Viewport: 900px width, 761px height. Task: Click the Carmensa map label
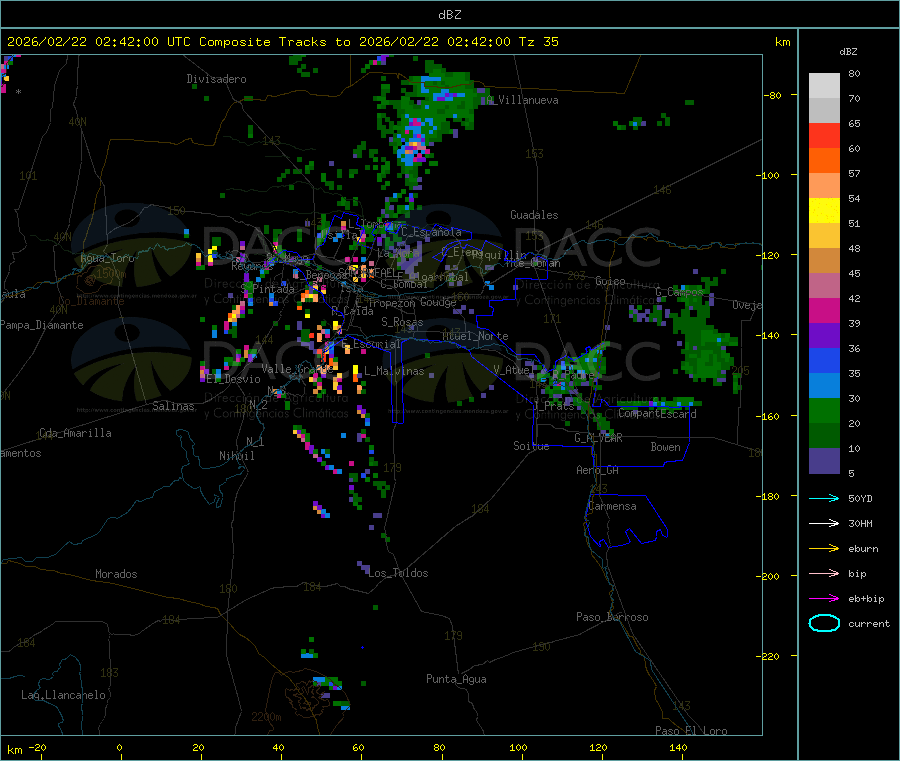(x=612, y=506)
